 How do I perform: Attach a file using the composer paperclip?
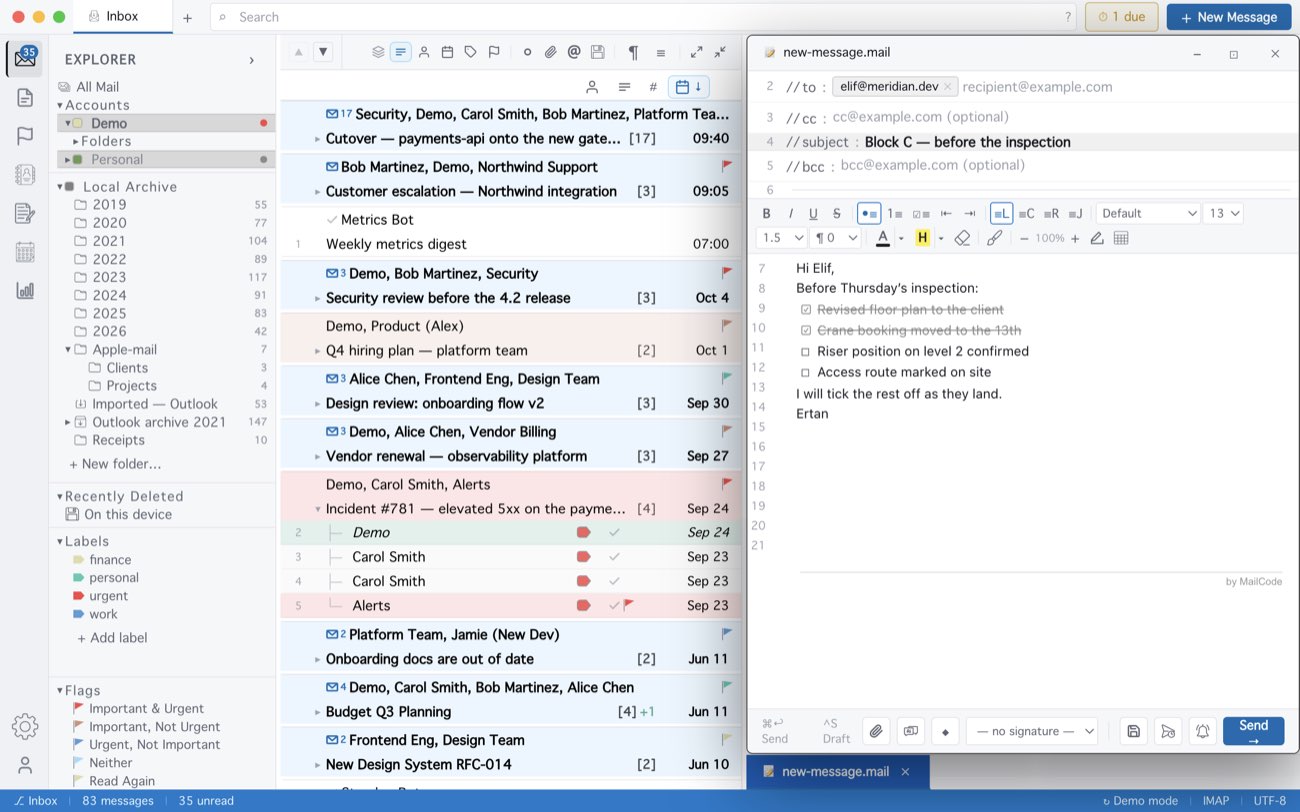point(876,731)
